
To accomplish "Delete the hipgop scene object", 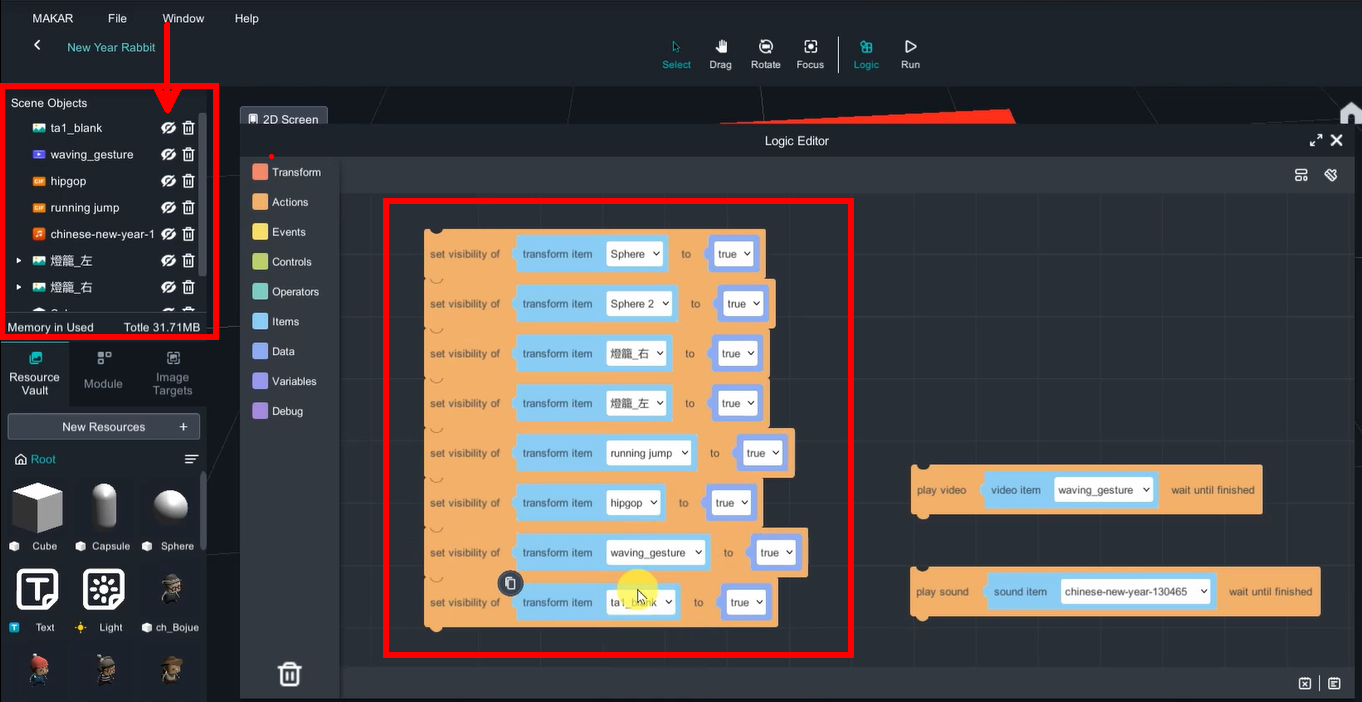I will pyautogui.click(x=188, y=181).
